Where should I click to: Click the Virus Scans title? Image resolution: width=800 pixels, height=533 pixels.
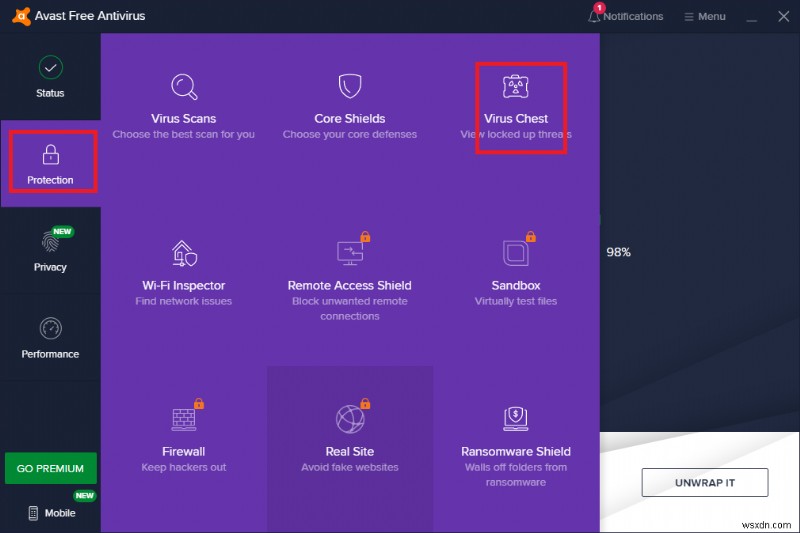coord(184,118)
